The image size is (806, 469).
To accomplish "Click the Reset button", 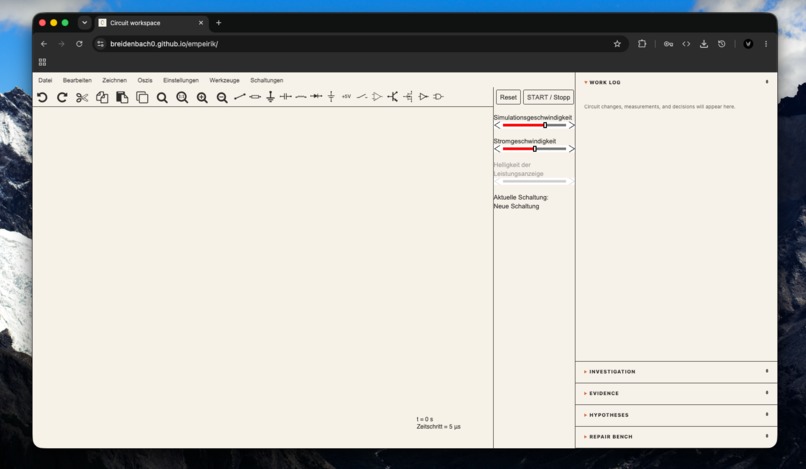I will 508,97.
